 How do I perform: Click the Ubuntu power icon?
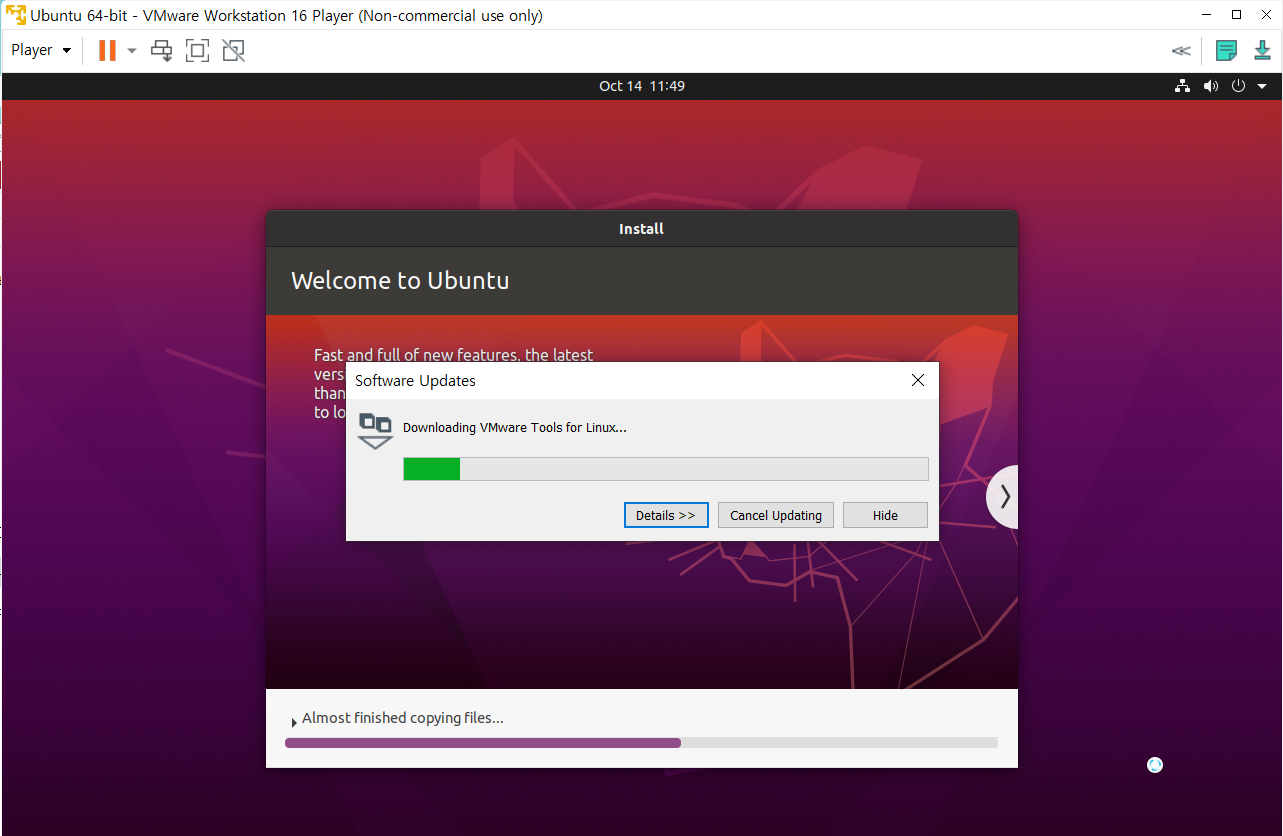coord(1238,86)
